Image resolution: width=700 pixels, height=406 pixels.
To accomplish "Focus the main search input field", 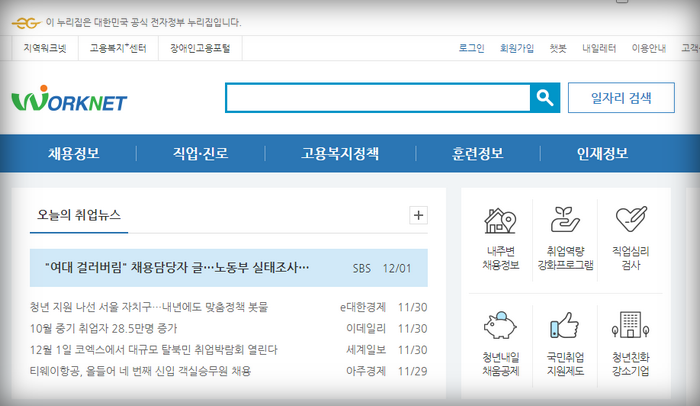I will click(378, 97).
